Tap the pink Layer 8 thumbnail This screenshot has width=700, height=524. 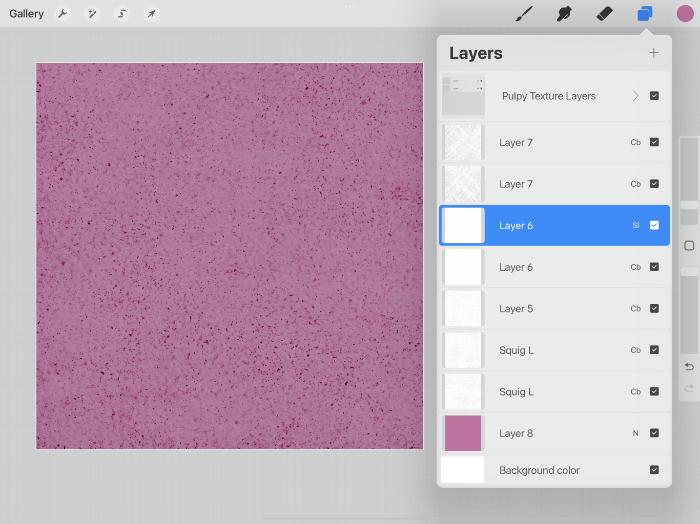click(463, 433)
